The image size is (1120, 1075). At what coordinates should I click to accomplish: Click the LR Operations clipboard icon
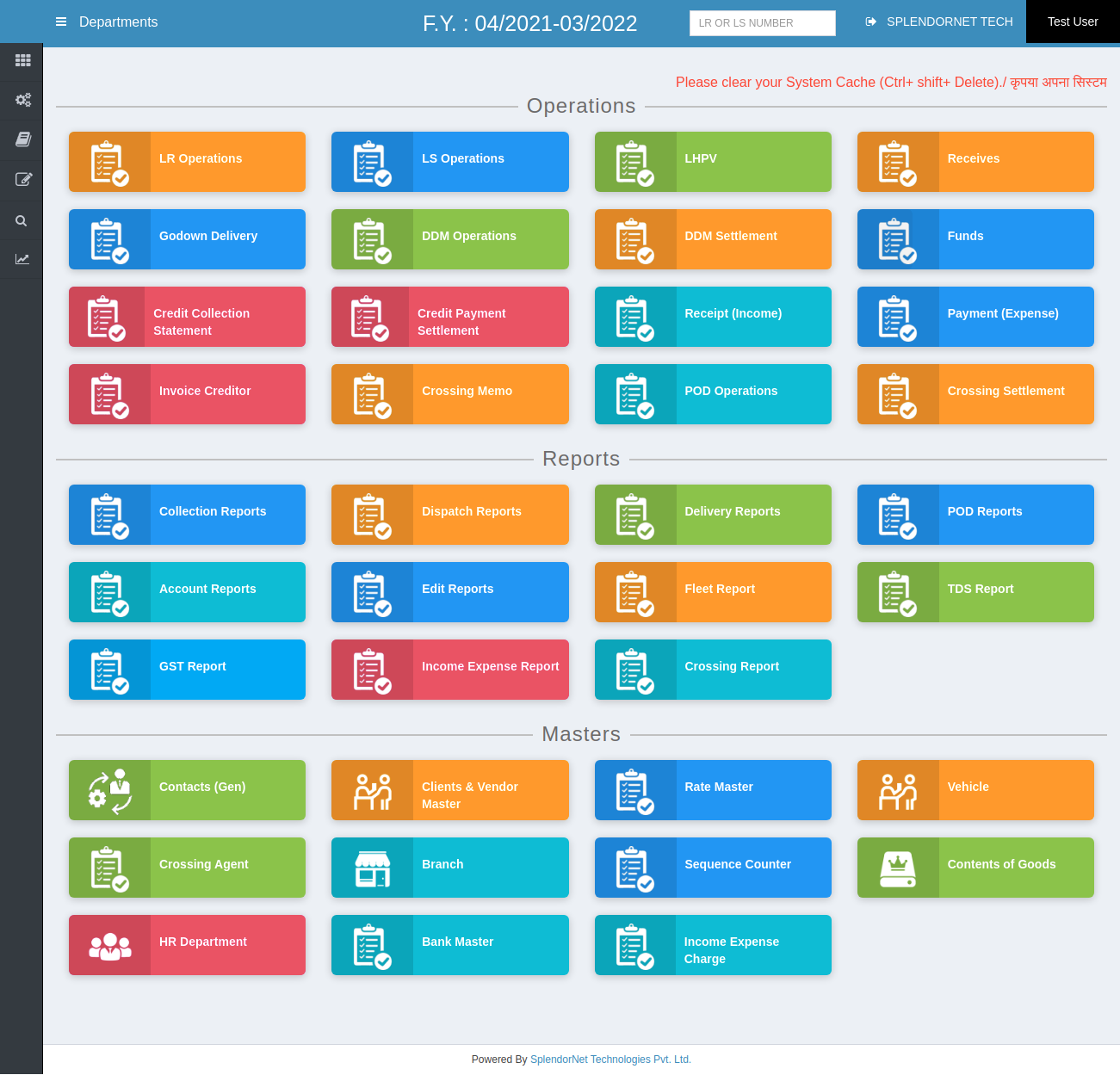coord(109,163)
